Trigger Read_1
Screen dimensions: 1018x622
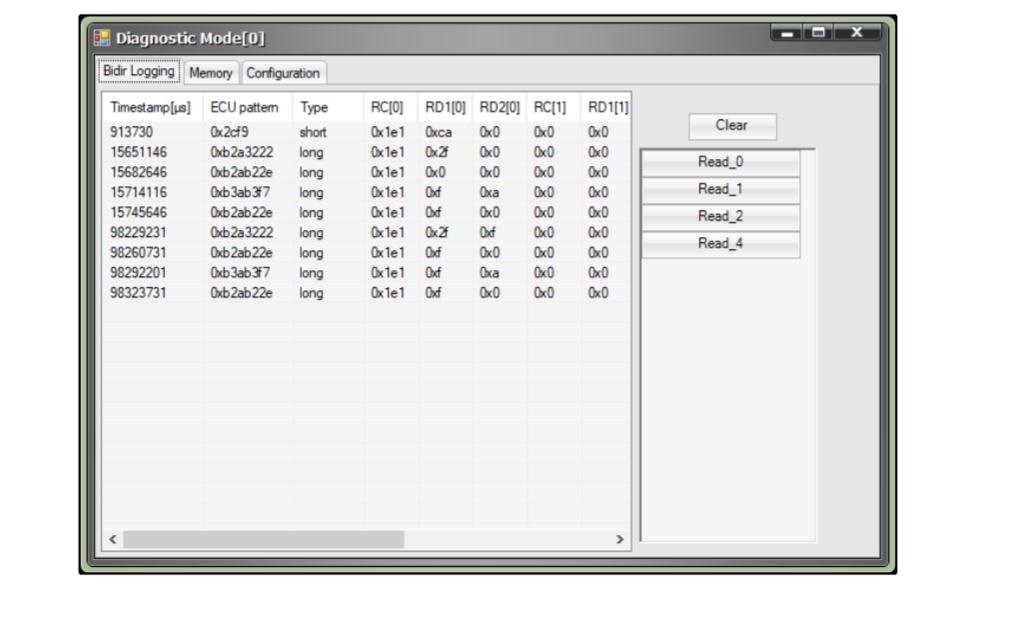tap(719, 189)
